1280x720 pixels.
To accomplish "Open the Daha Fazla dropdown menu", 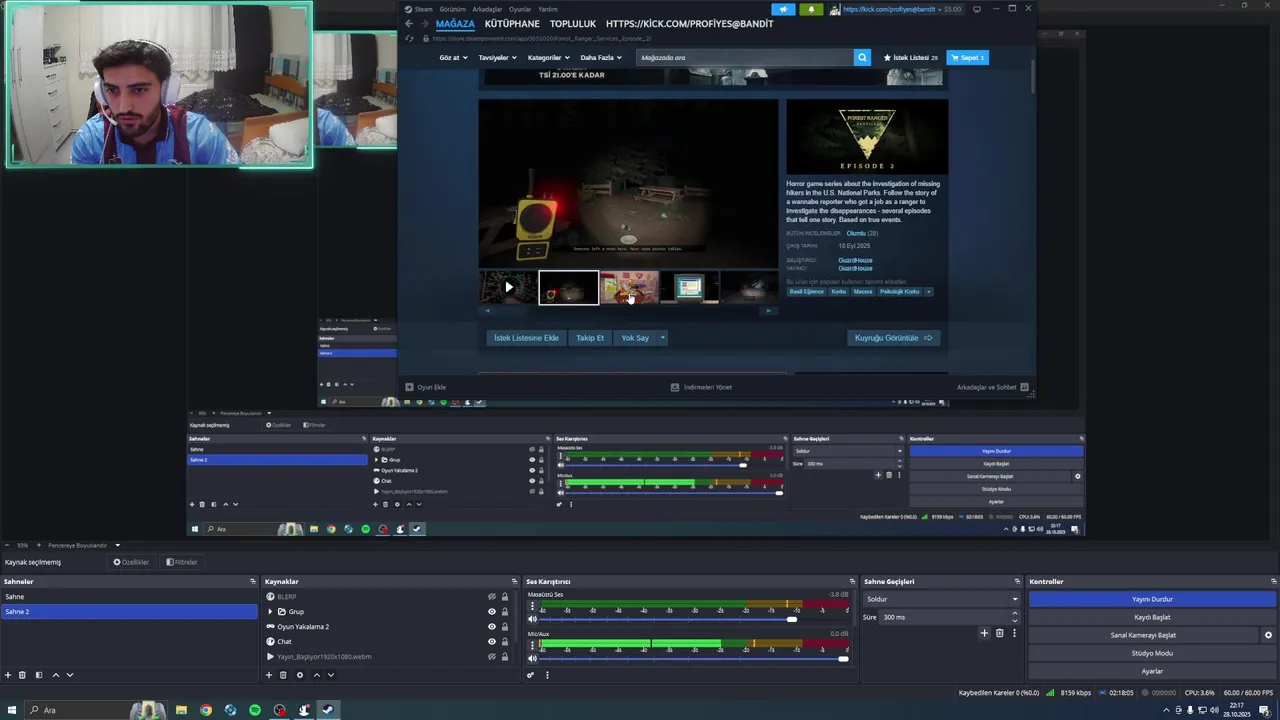I will 601,58.
